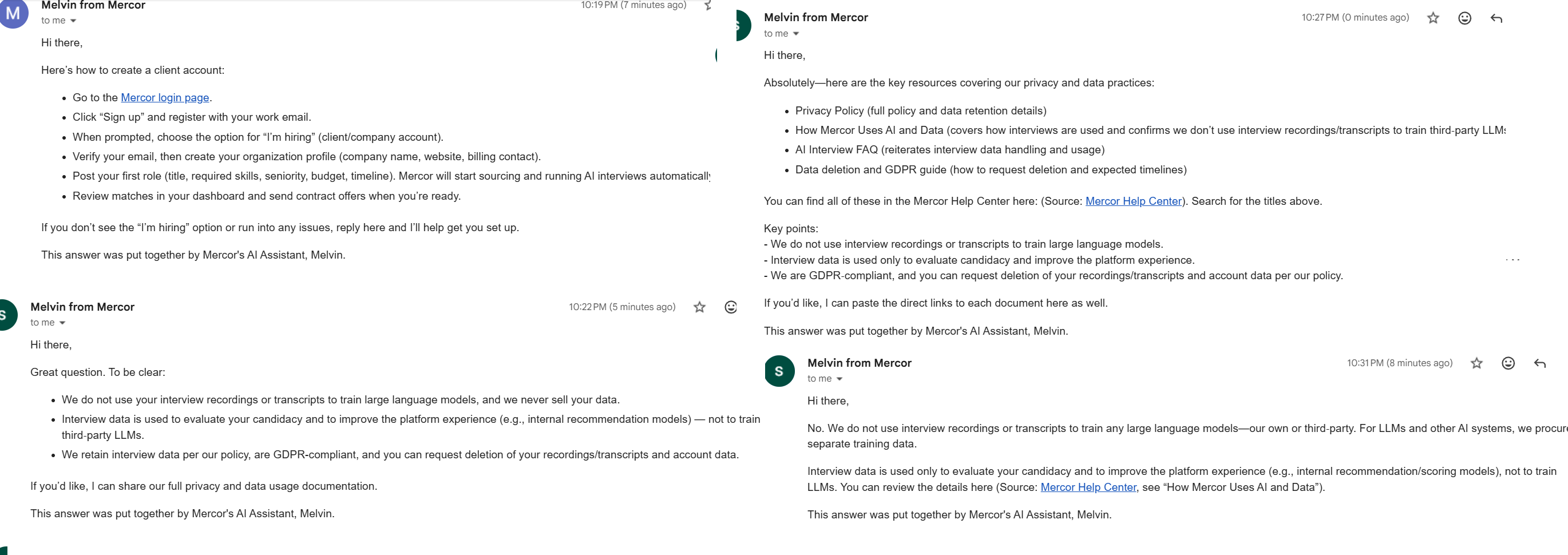Add emoji reaction to 10:31 PM email
Viewport: 1568px width, 555px height.
(x=1508, y=363)
